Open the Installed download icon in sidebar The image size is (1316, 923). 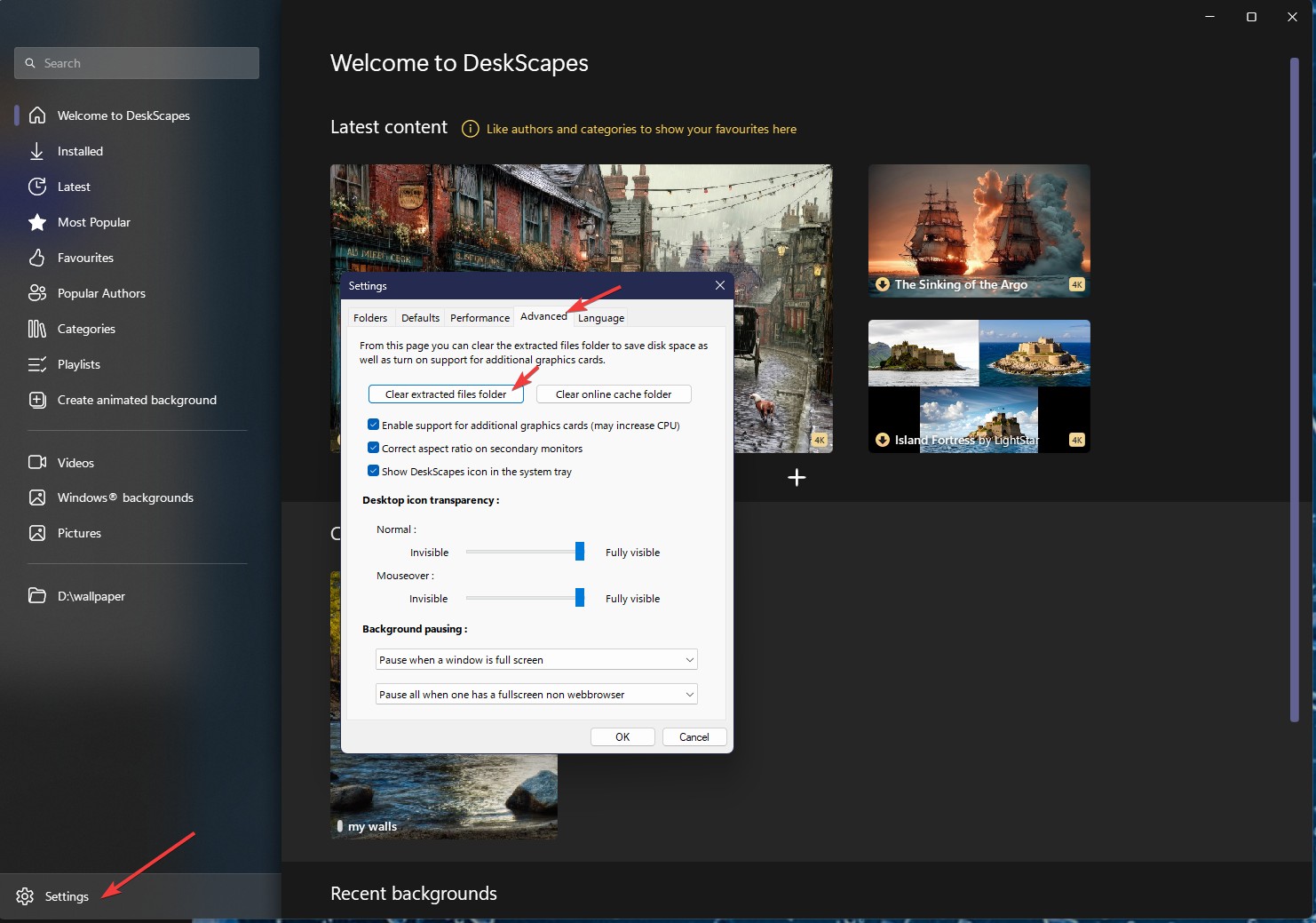[37, 151]
